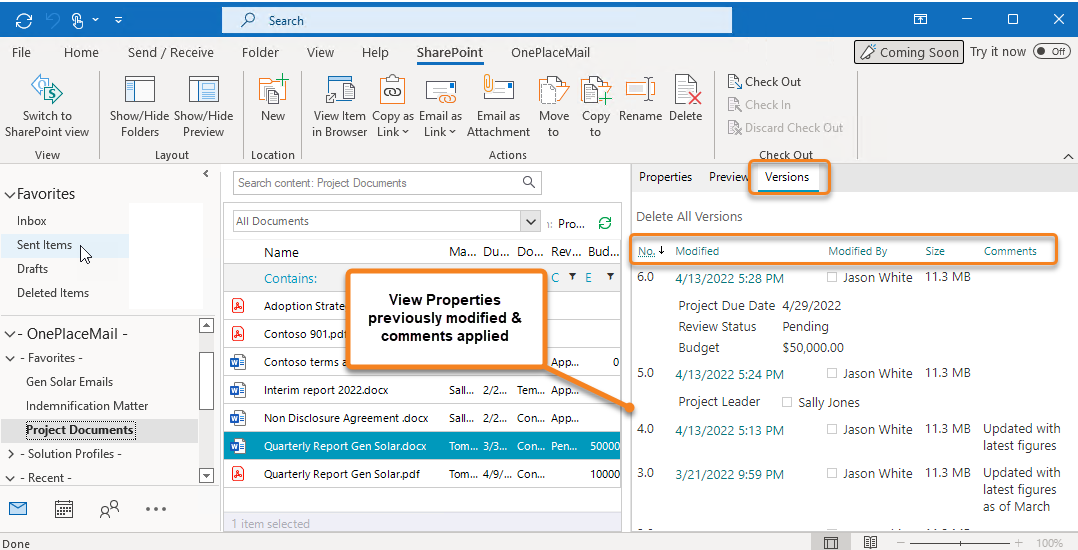Screen dimensions: 1078x550
Task: Check the Sally Jones checkbox
Action: click(787, 402)
